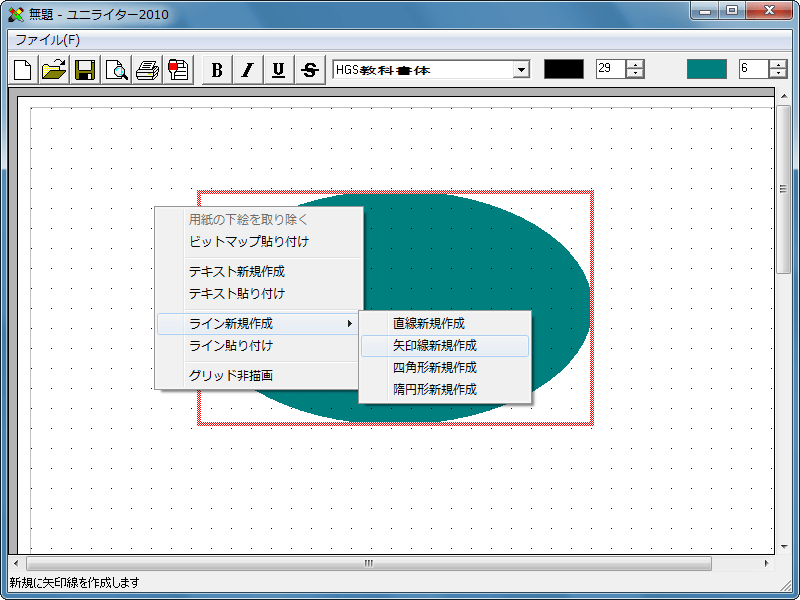Open print preview with the magnifier icon

(117, 70)
